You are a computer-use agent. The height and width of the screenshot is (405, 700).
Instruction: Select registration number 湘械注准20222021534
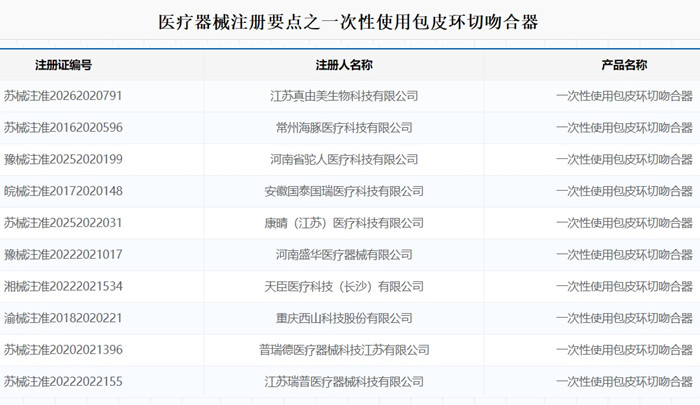pyautogui.click(x=63, y=286)
